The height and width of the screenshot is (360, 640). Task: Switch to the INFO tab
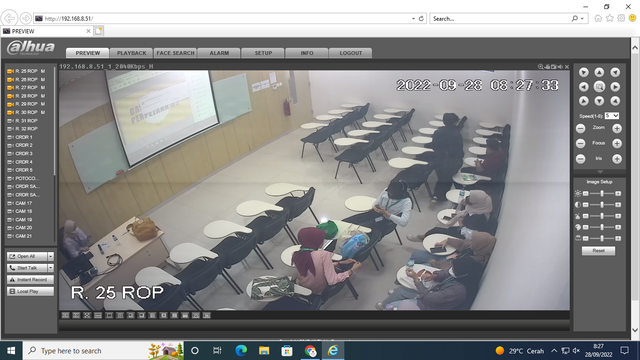[x=307, y=53]
